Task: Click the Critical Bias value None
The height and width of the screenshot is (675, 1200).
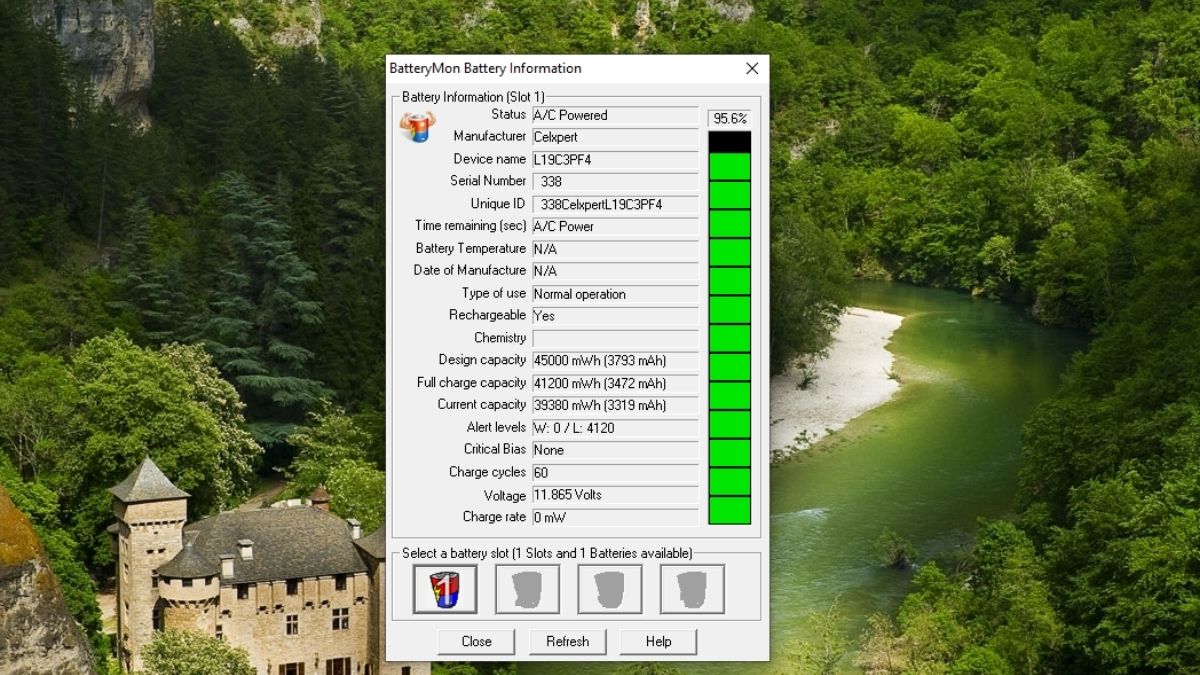Action: coord(615,450)
